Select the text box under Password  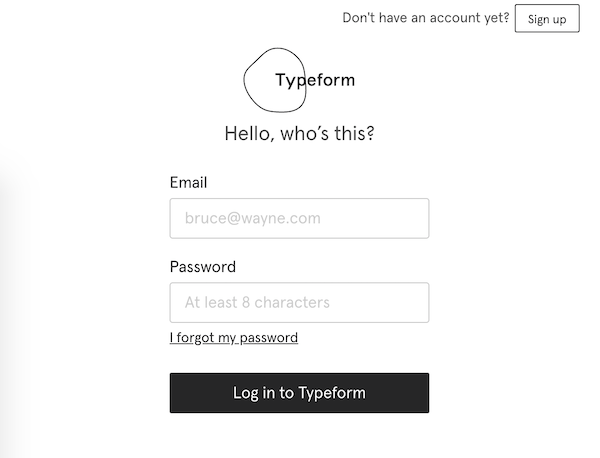pos(299,302)
